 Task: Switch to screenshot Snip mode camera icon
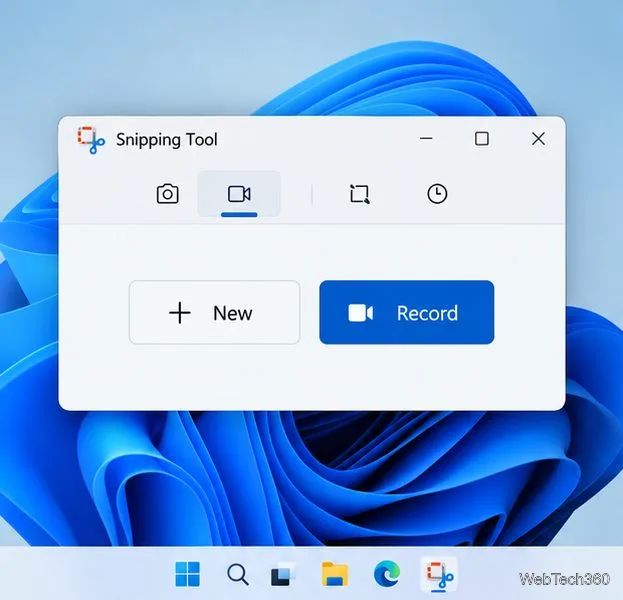167,194
